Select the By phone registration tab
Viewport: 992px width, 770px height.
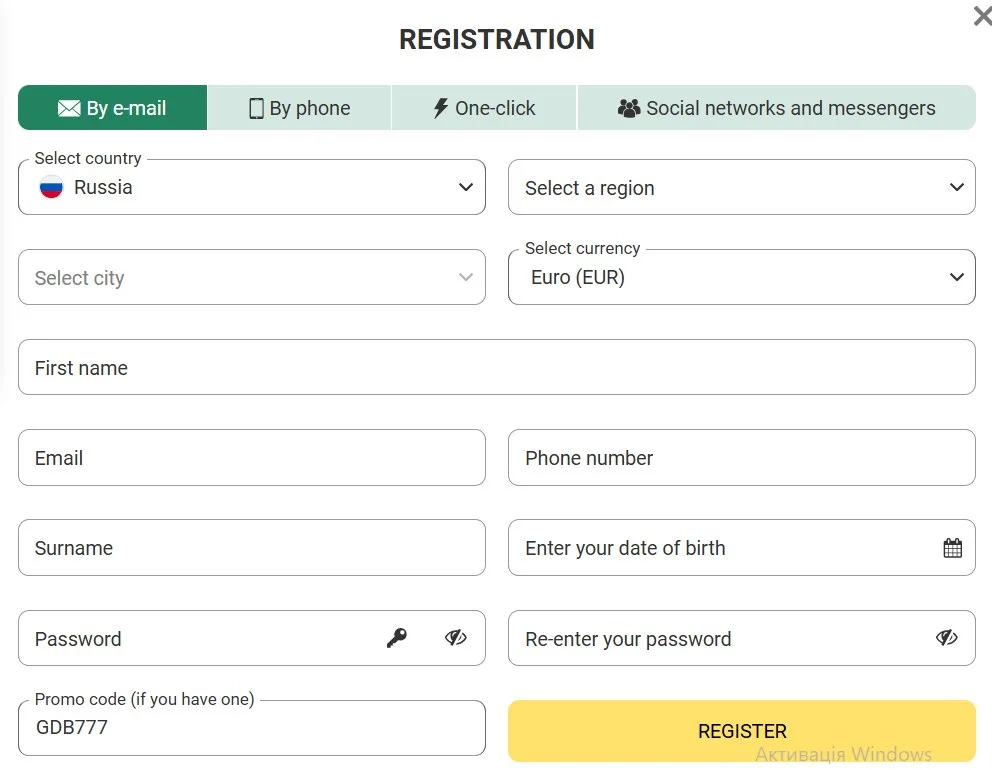299,108
